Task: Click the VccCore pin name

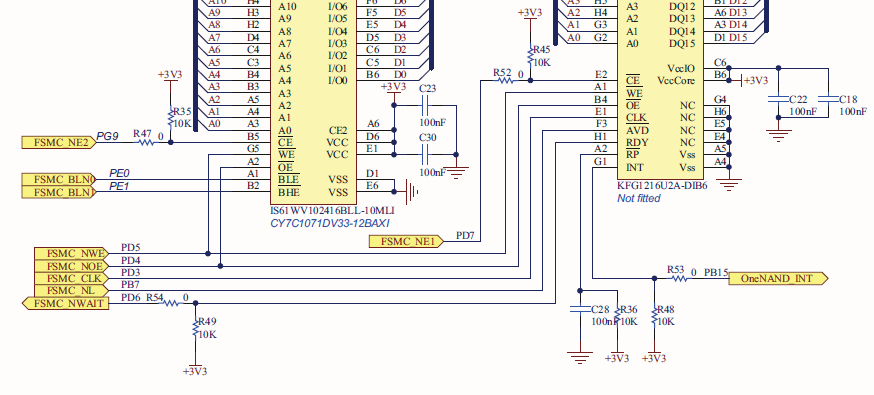Action: coord(676,81)
